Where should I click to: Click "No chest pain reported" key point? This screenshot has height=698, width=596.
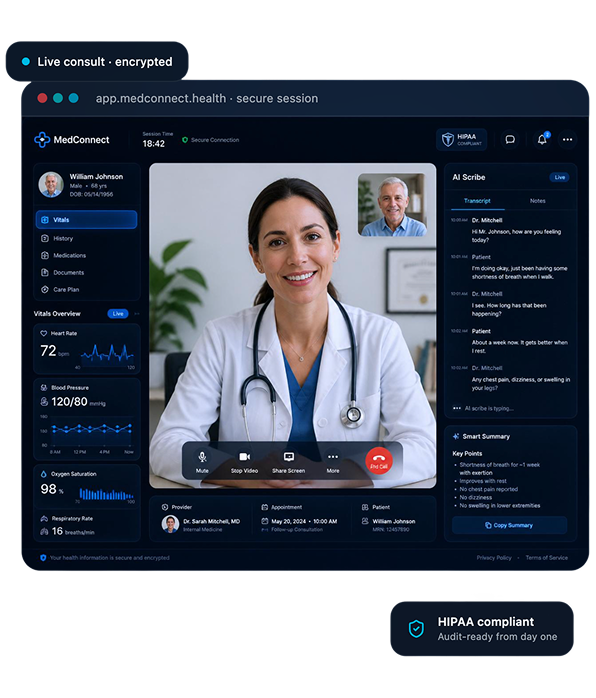(x=488, y=489)
